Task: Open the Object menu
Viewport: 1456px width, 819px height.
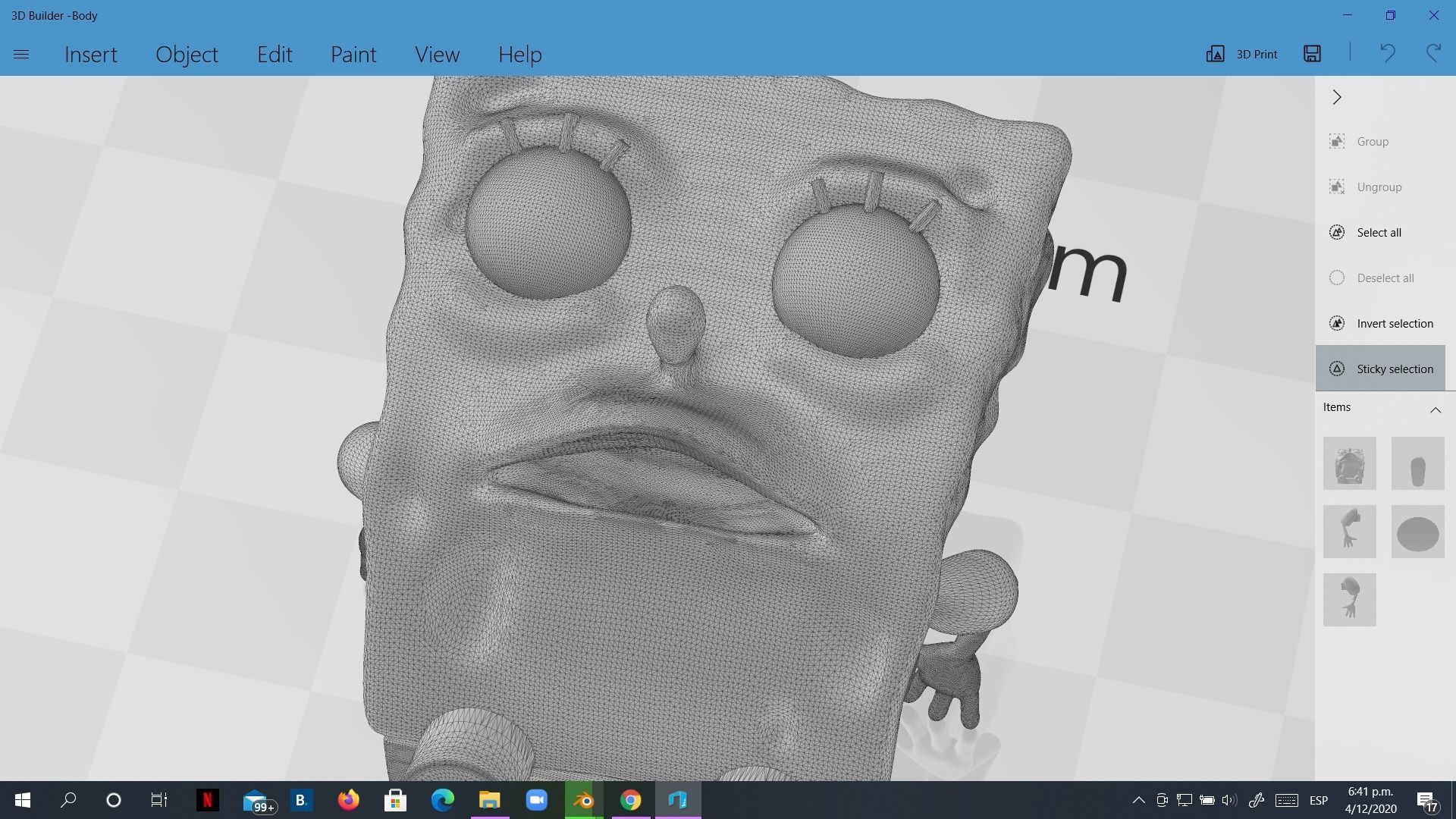Action: point(187,55)
